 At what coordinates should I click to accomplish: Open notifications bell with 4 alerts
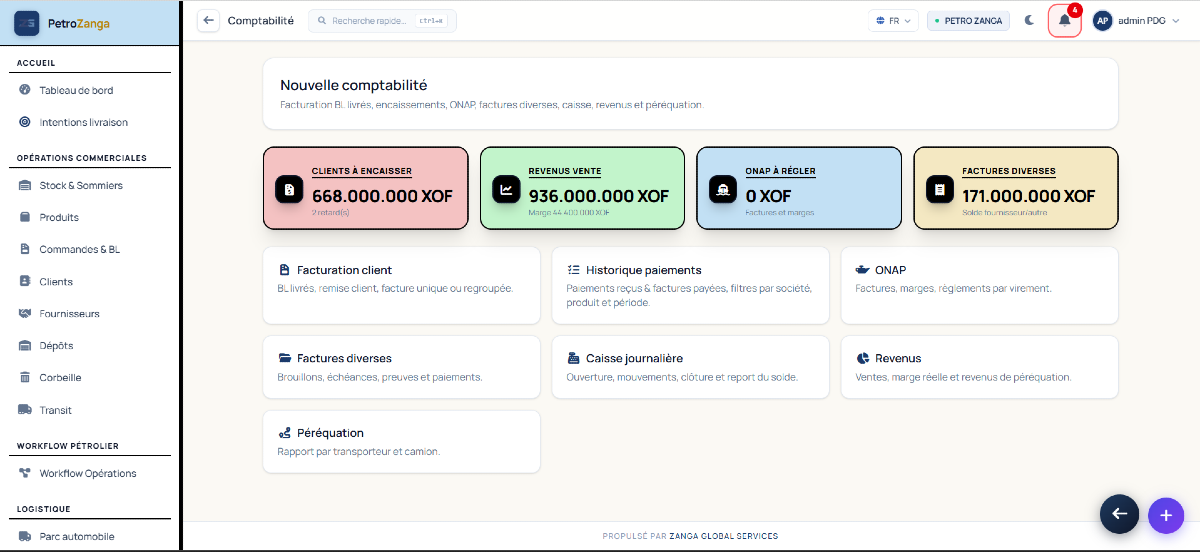click(1064, 20)
